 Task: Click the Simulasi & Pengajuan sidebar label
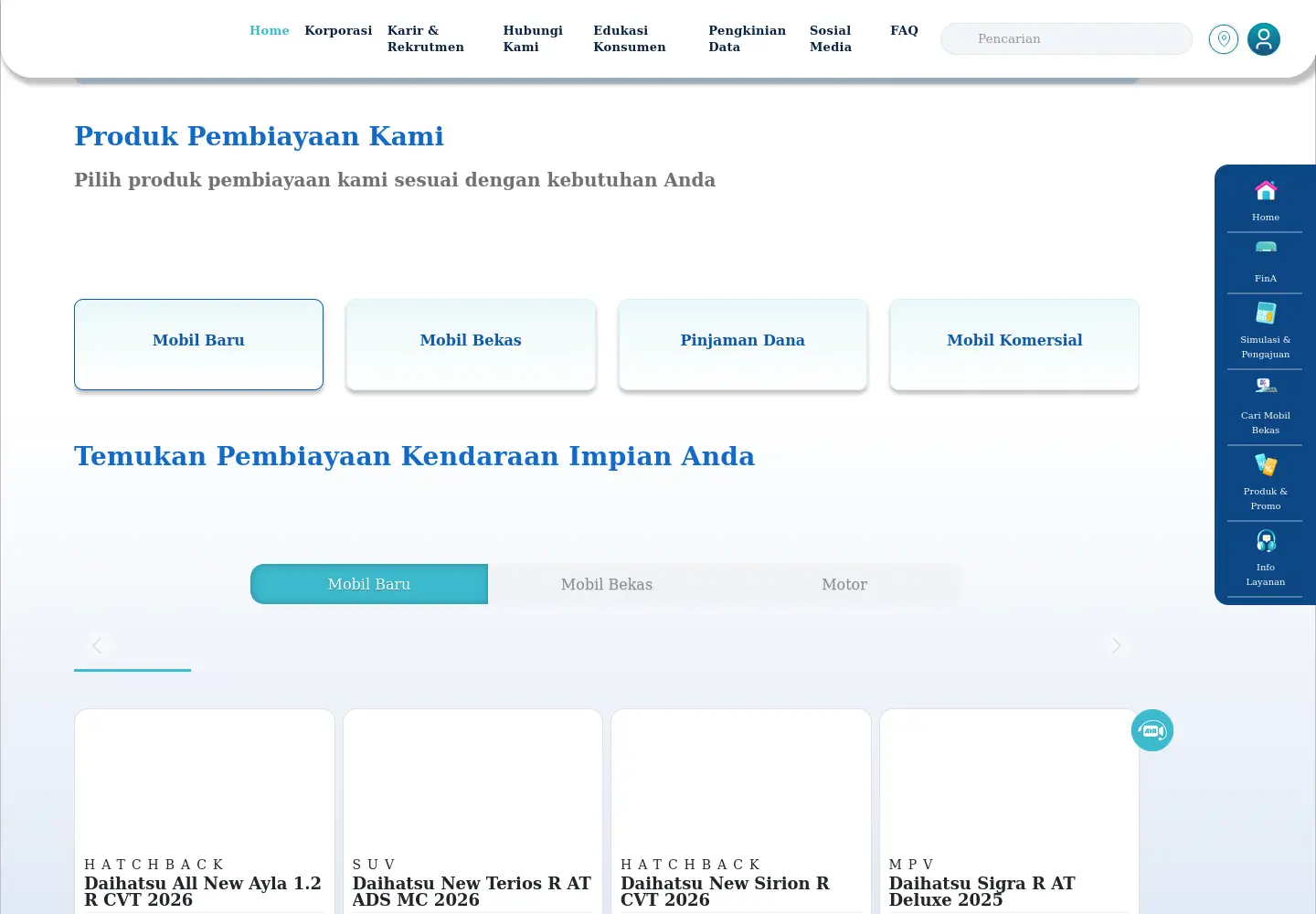click(1266, 346)
